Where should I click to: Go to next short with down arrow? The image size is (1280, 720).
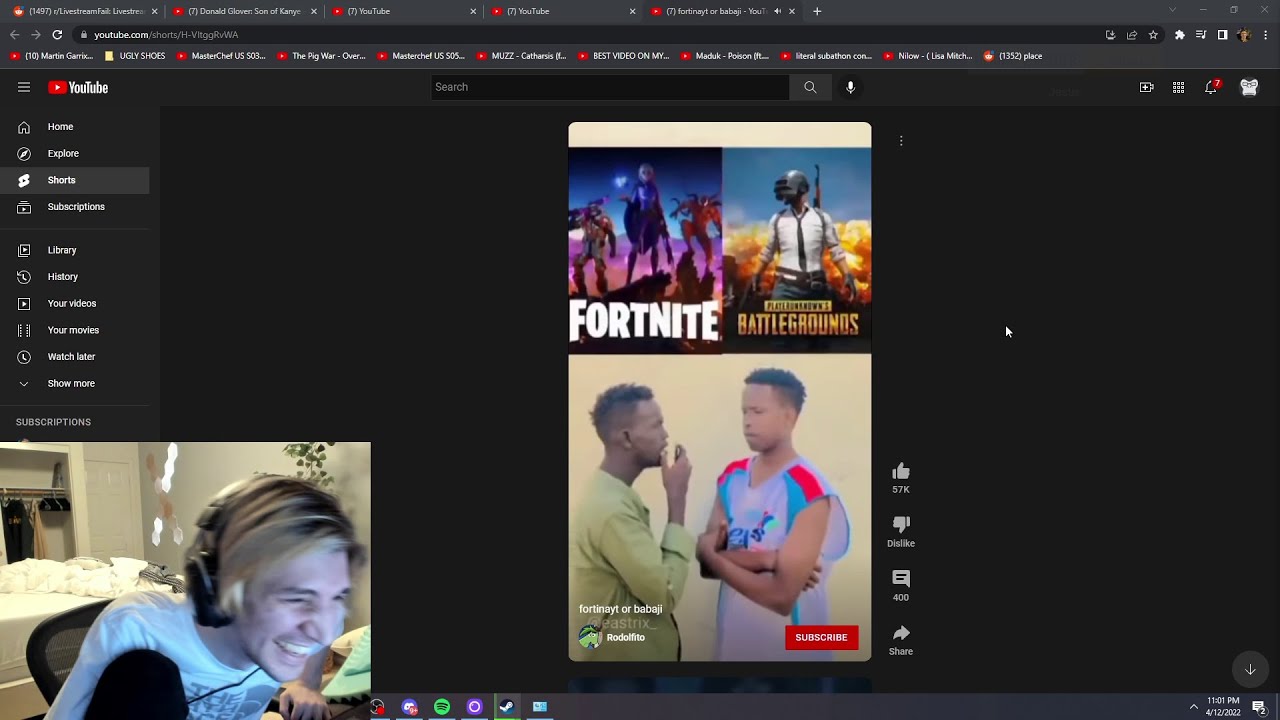coord(1250,669)
